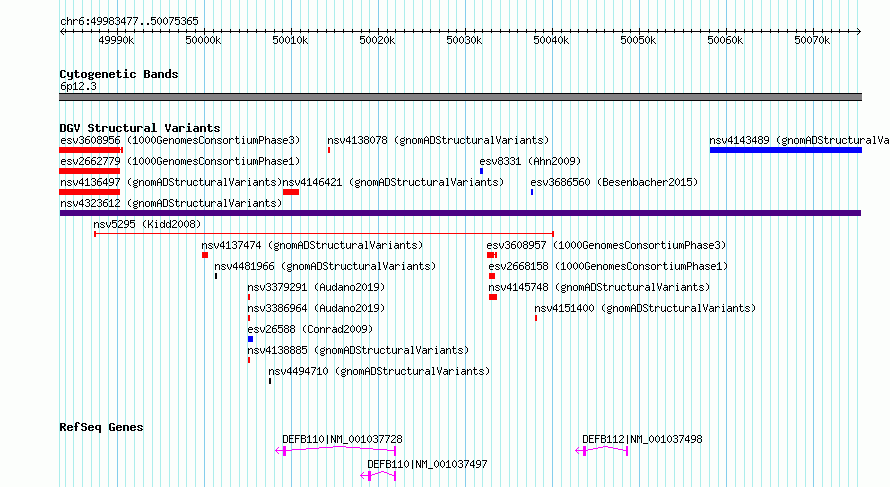Click the 50020k ruler tick label
Image resolution: width=890 pixels, height=487 pixels.
coord(377,40)
